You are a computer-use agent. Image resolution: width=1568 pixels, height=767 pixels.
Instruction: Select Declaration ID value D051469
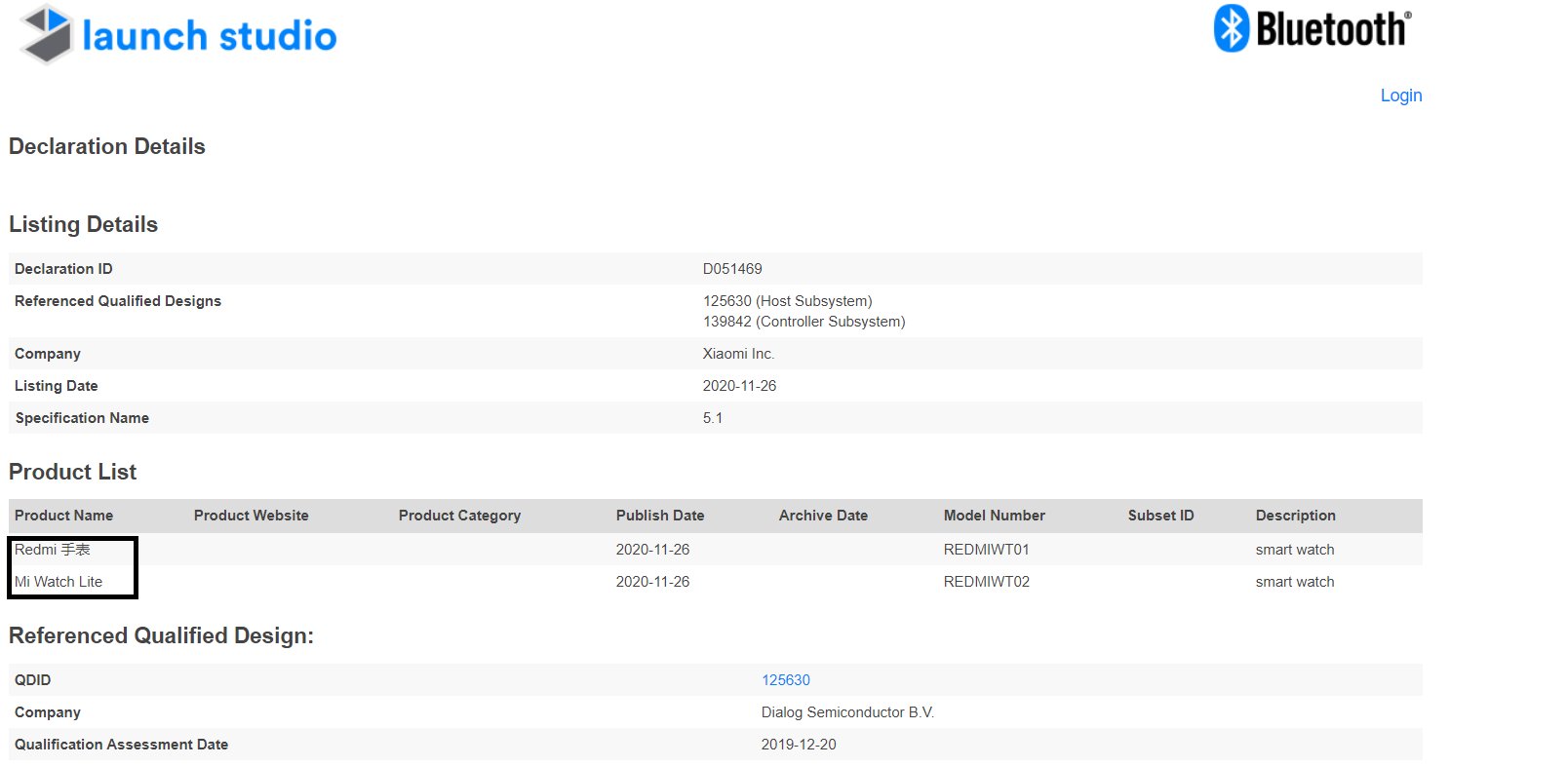(x=732, y=269)
